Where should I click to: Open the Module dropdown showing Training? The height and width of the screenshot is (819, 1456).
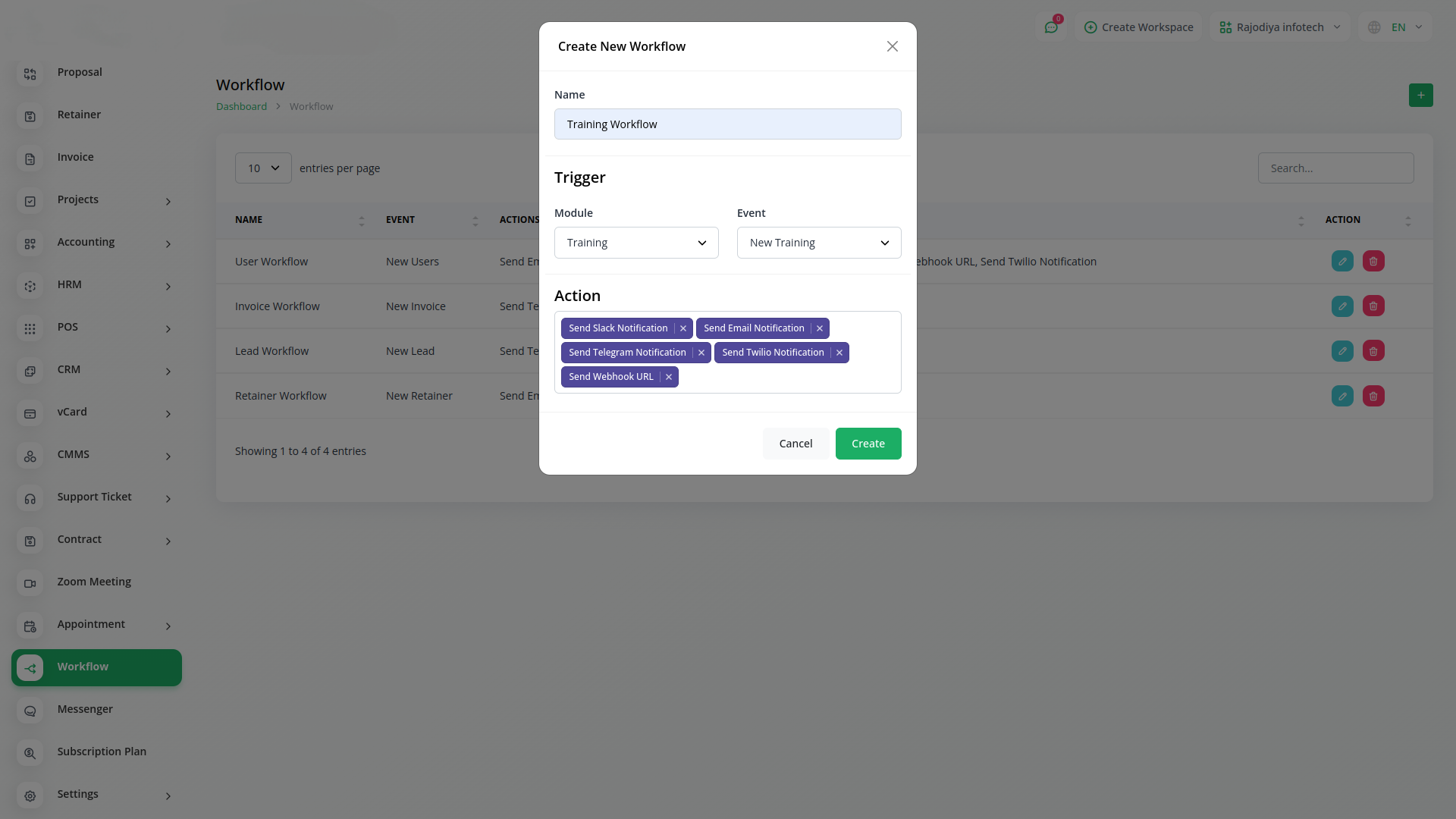tap(636, 243)
